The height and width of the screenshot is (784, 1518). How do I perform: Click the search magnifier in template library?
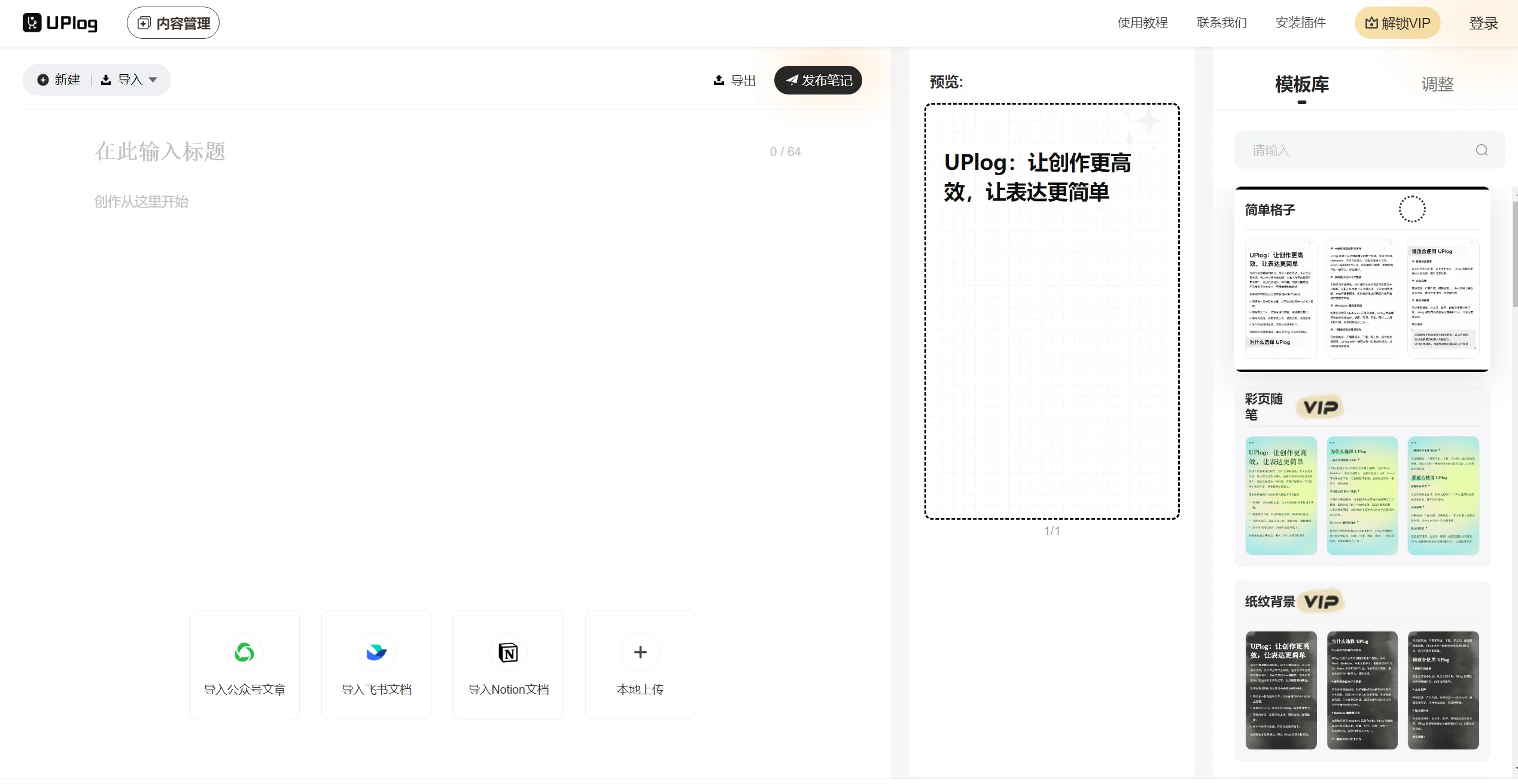pos(1482,150)
